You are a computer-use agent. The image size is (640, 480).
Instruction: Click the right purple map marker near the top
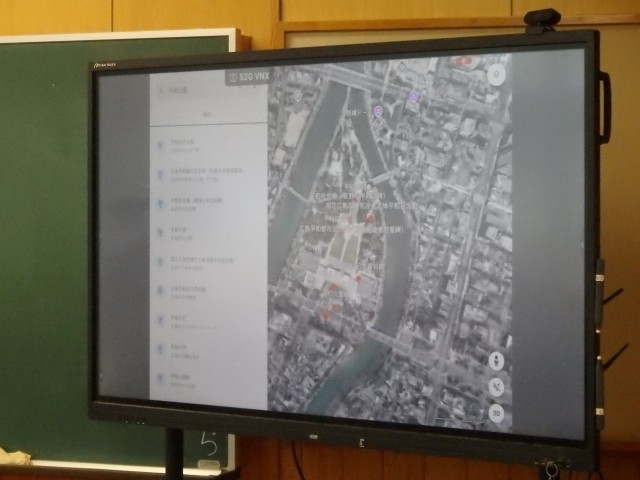[413, 98]
